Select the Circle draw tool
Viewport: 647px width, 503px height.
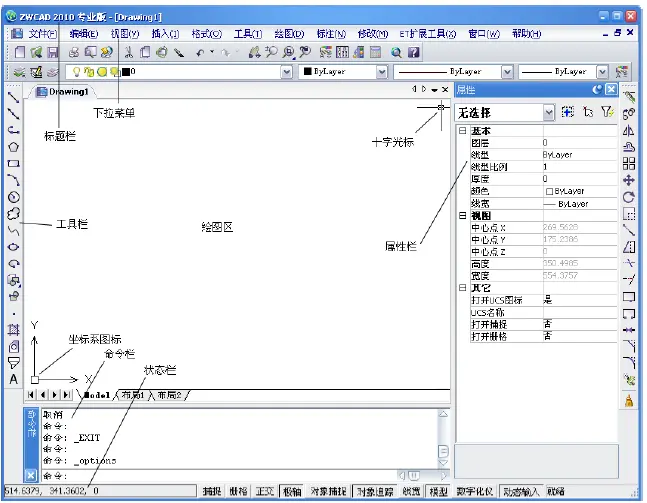tap(13, 197)
